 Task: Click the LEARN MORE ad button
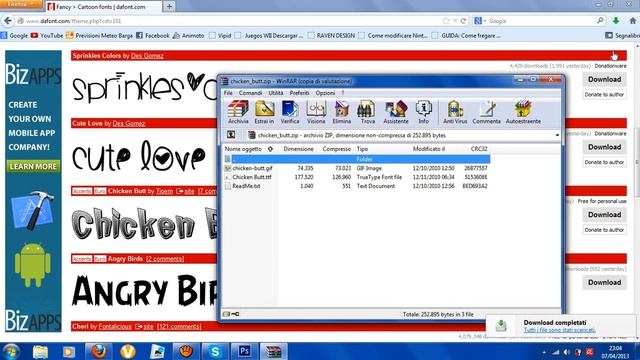pyautogui.click(x=33, y=167)
